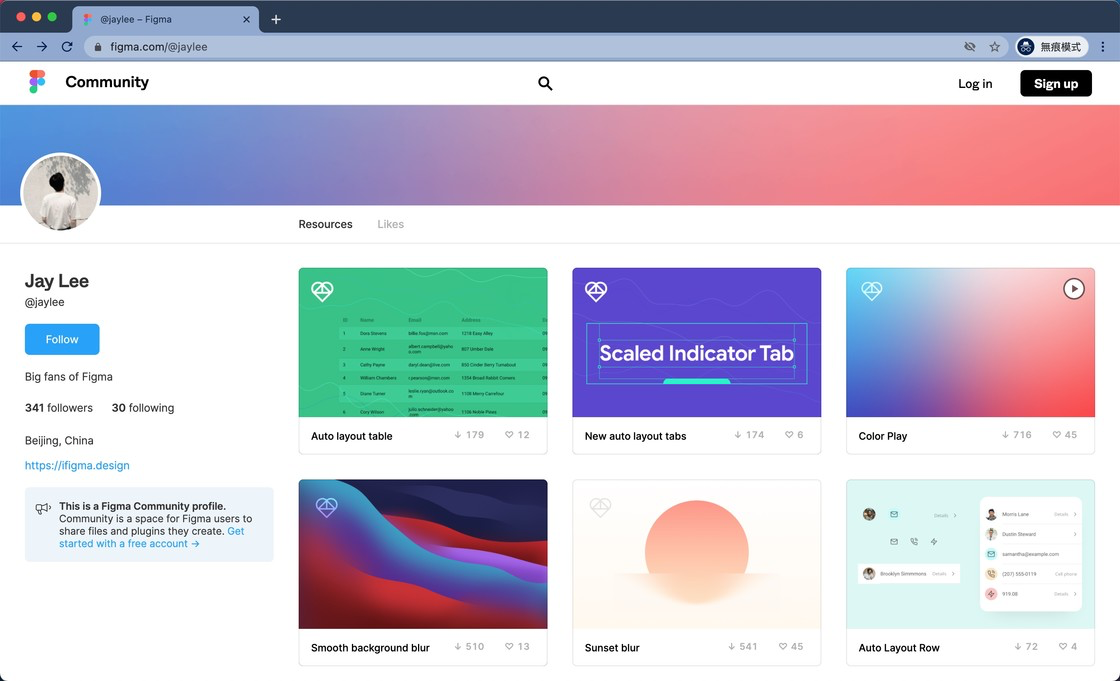This screenshot has height=681, width=1120.
Task: Click the Jay Lee profile name
Action: (x=56, y=281)
